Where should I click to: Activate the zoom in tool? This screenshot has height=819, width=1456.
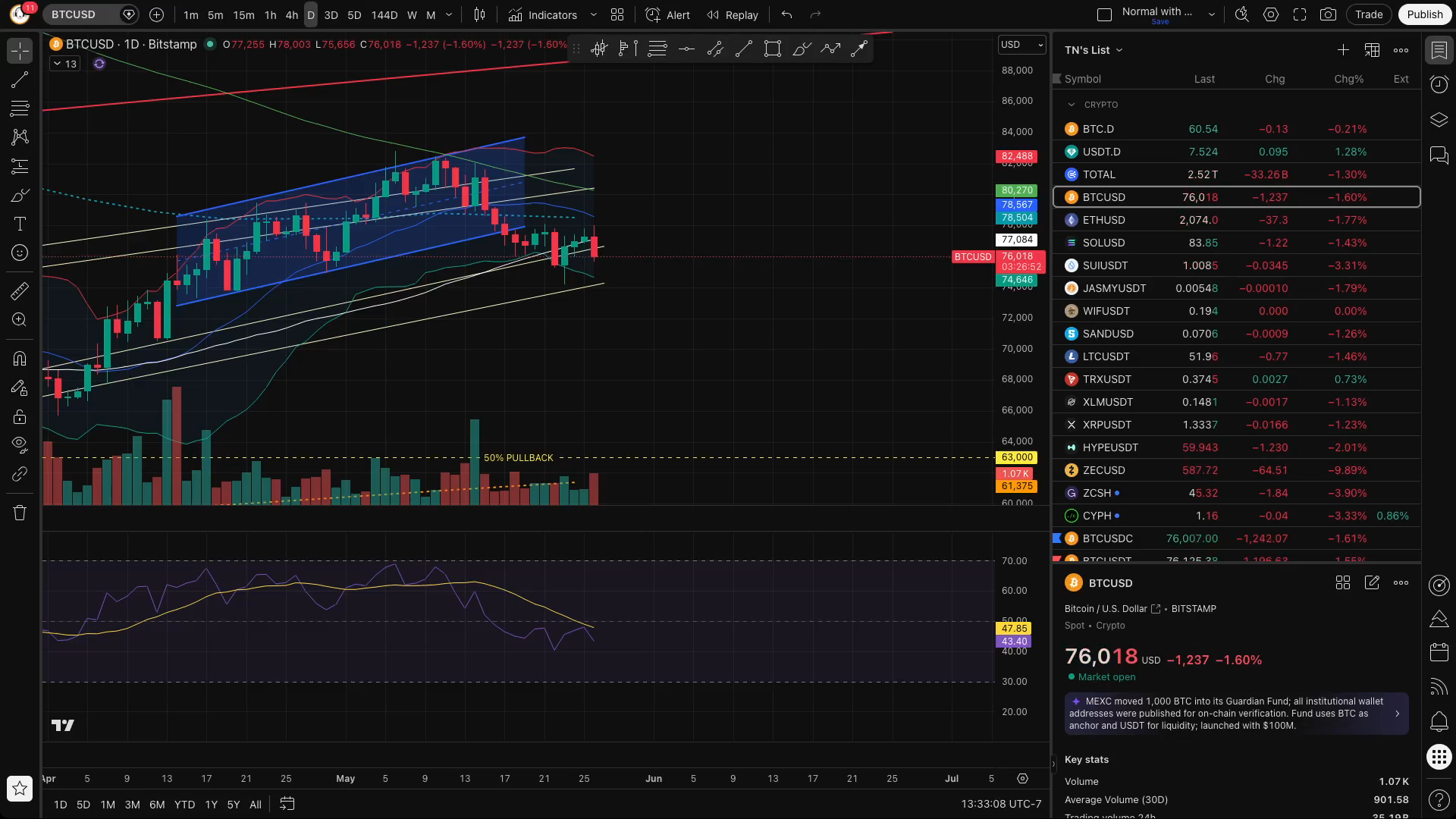coord(20,319)
